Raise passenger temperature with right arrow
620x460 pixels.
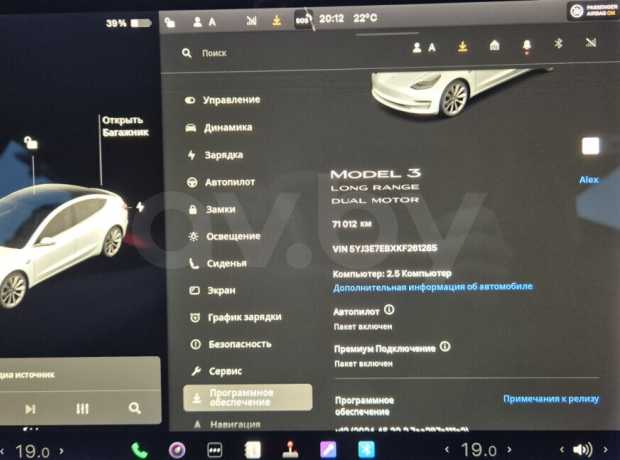click(509, 450)
